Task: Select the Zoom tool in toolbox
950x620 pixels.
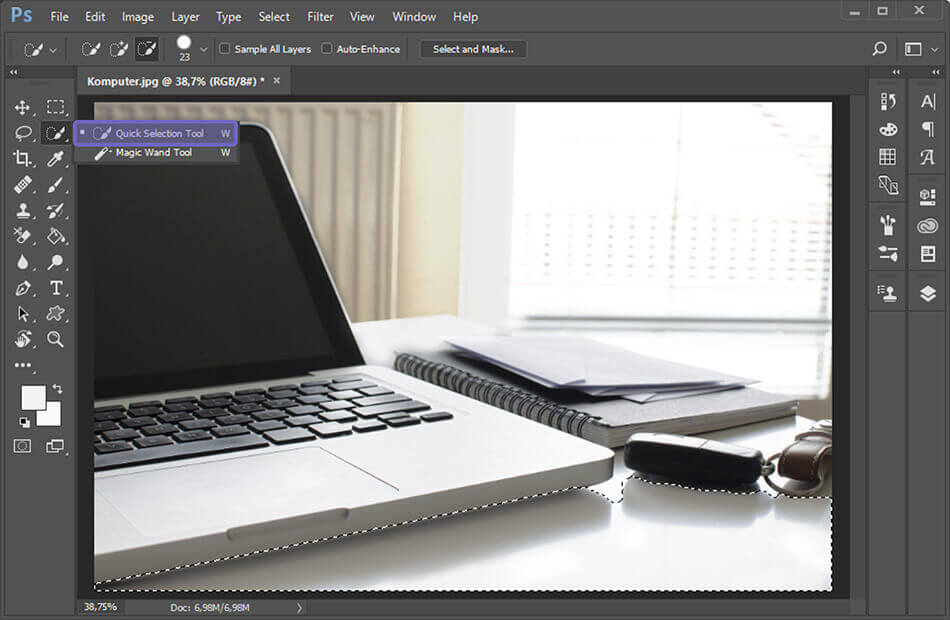Action: coord(55,339)
